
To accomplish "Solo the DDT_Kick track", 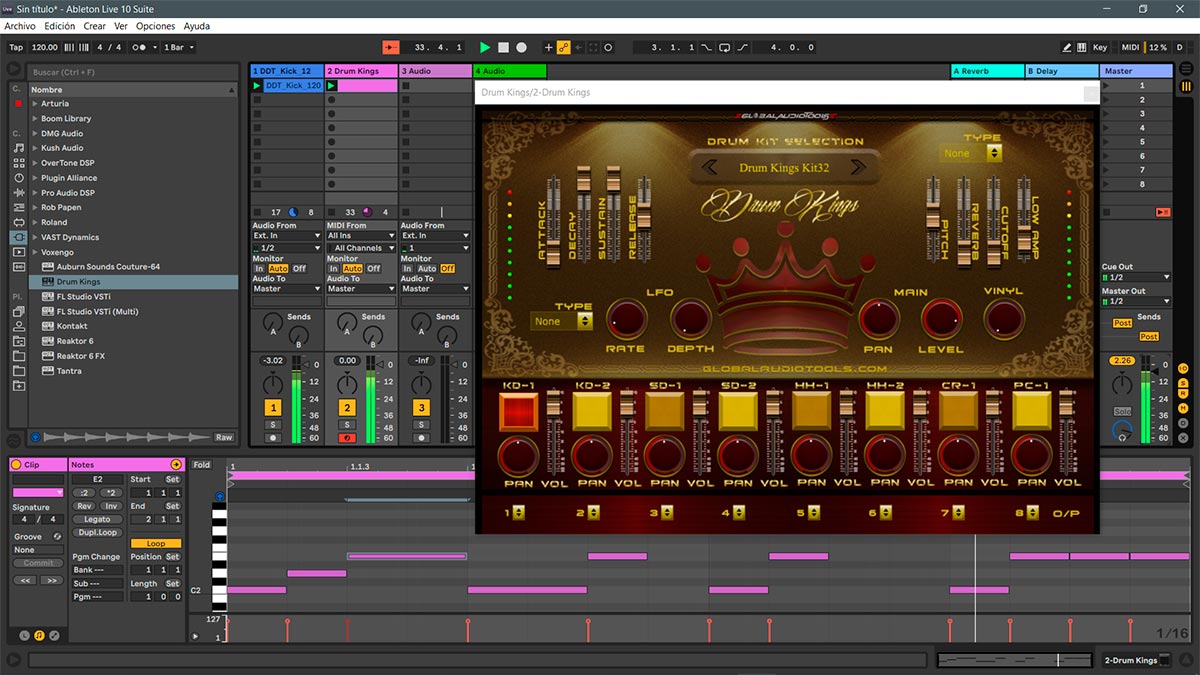I will click(x=272, y=425).
